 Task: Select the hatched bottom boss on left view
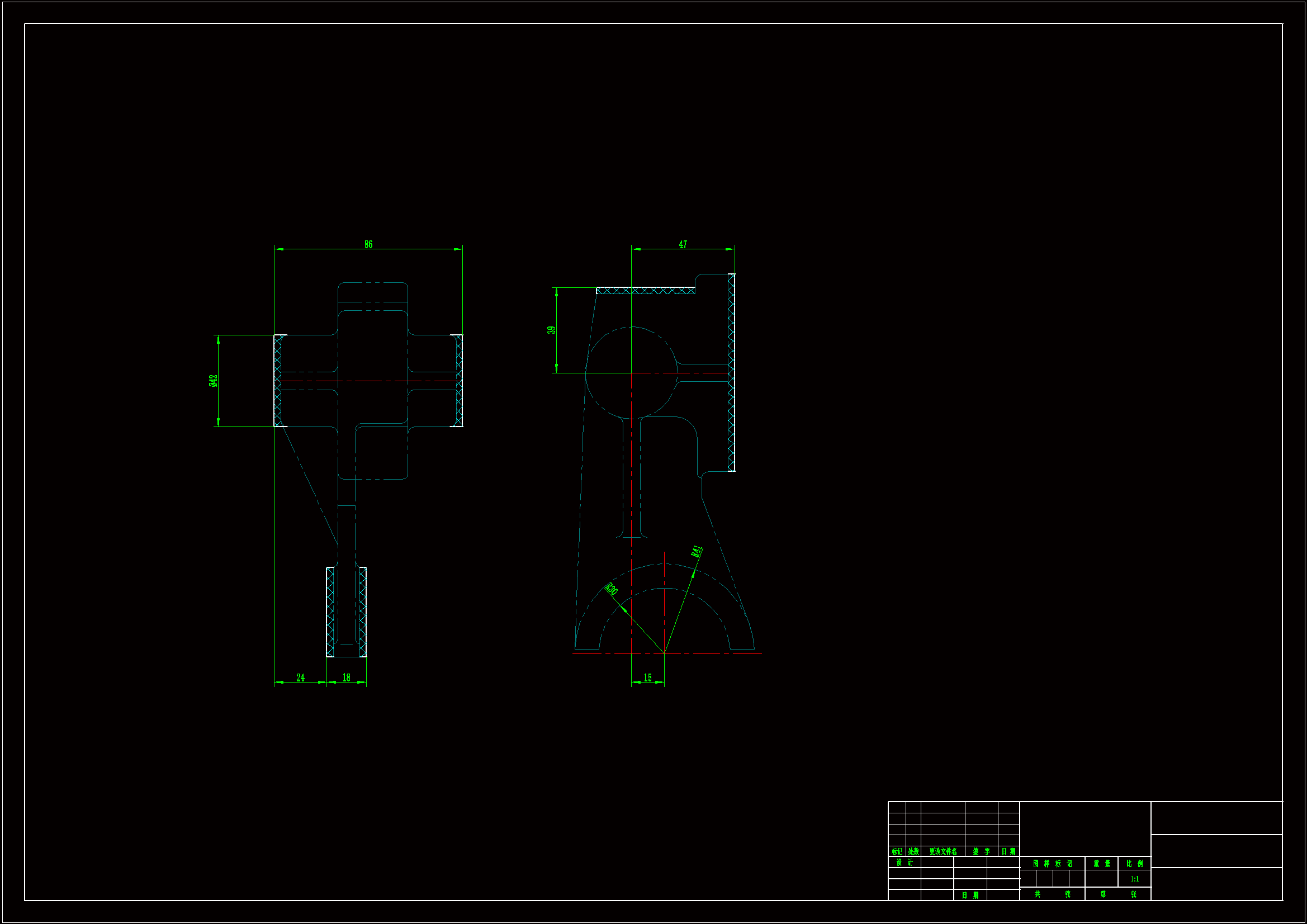(330, 612)
